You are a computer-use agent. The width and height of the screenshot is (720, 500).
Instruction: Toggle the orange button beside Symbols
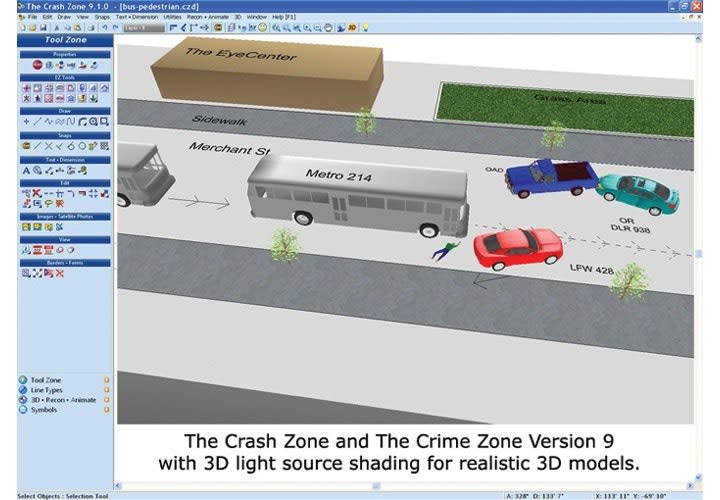click(x=107, y=409)
